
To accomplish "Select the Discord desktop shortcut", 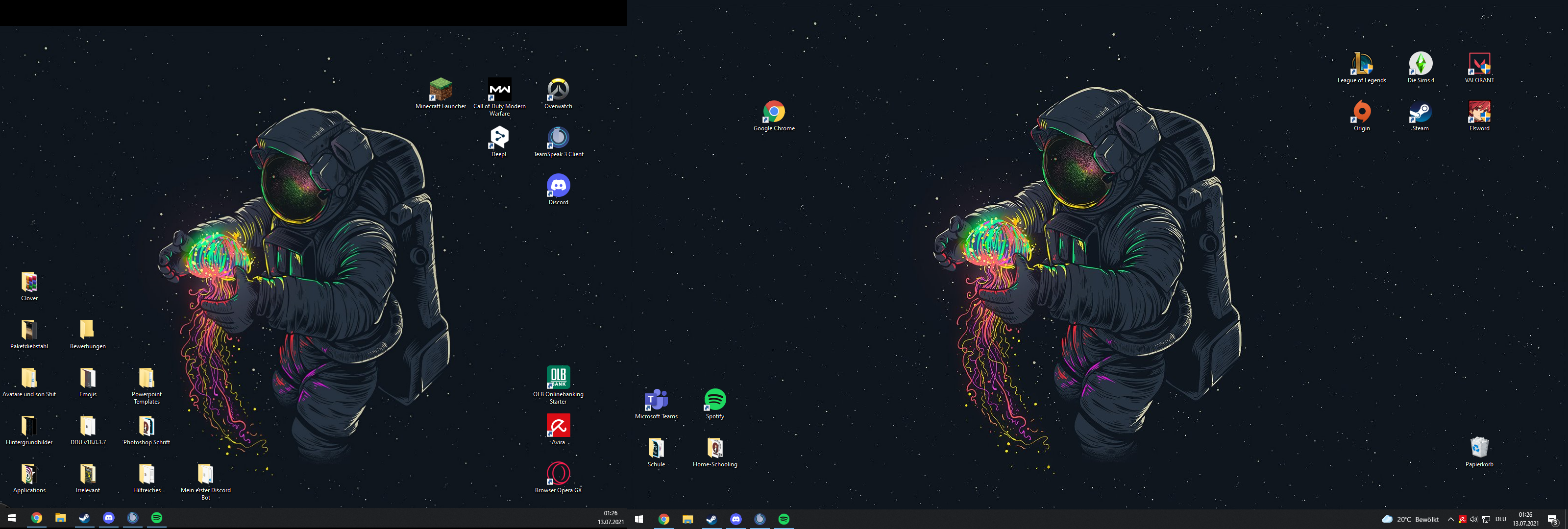I will pos(558,190).
